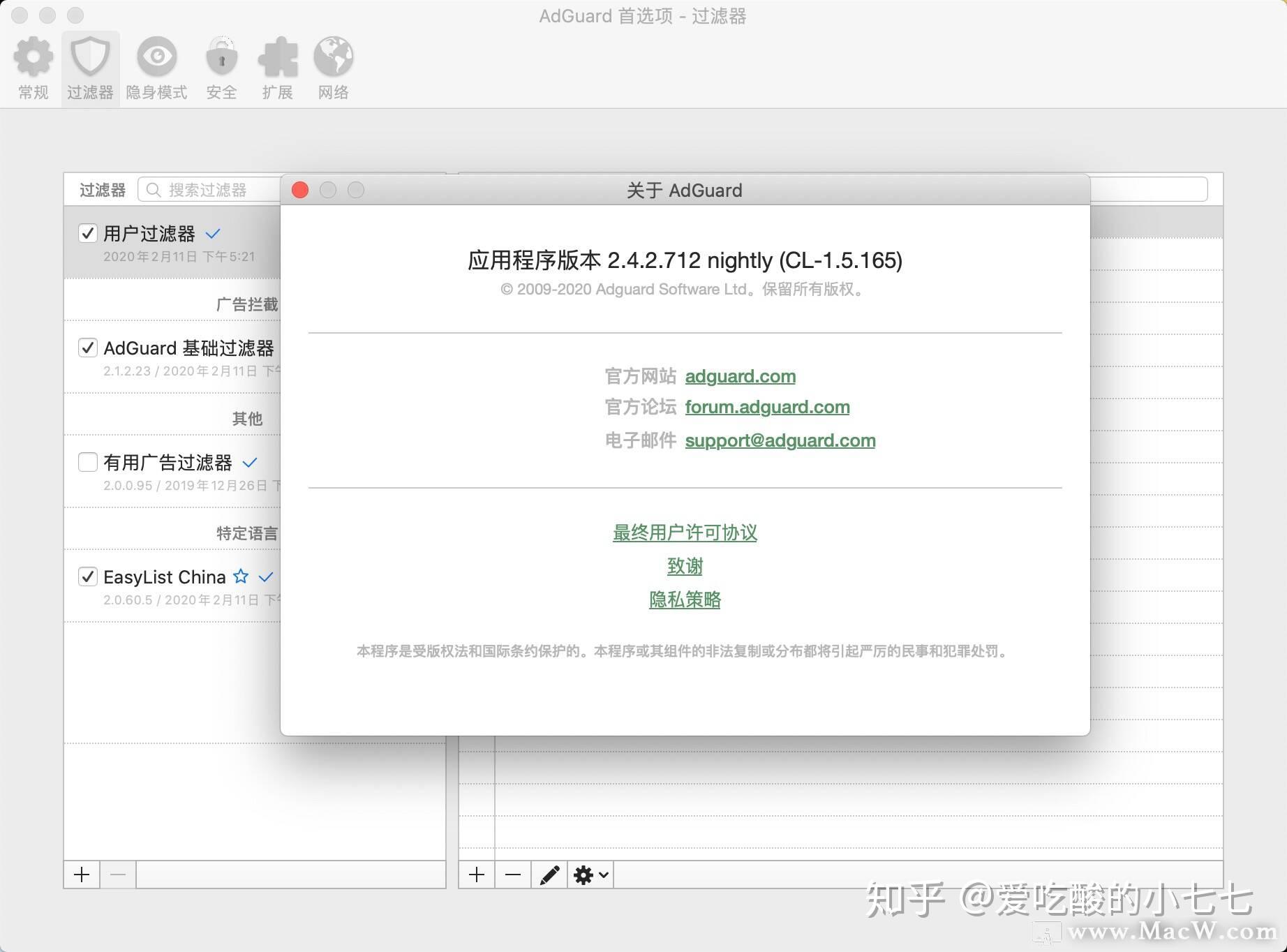This screenshot has height=952, width=1287.
Task: Expand details arrow next to 用户过滤器
Action: click(x=212, y=235)
